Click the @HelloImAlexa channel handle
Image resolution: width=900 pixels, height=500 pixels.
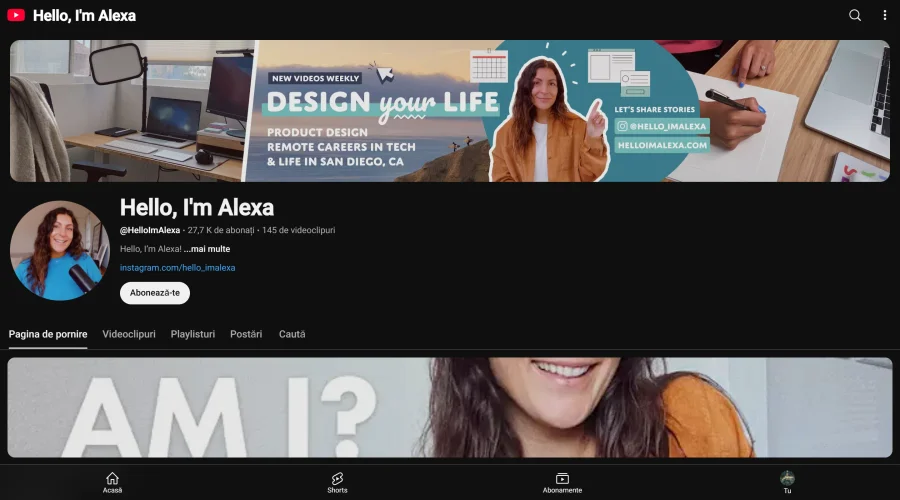tap(150, 230)
